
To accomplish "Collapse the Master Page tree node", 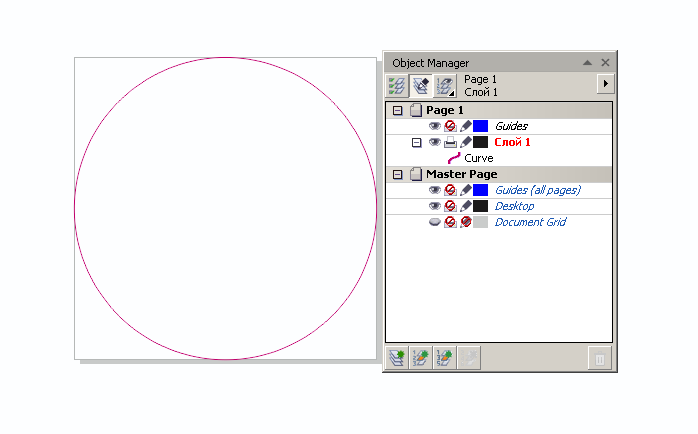I will [x=398, y=174].
